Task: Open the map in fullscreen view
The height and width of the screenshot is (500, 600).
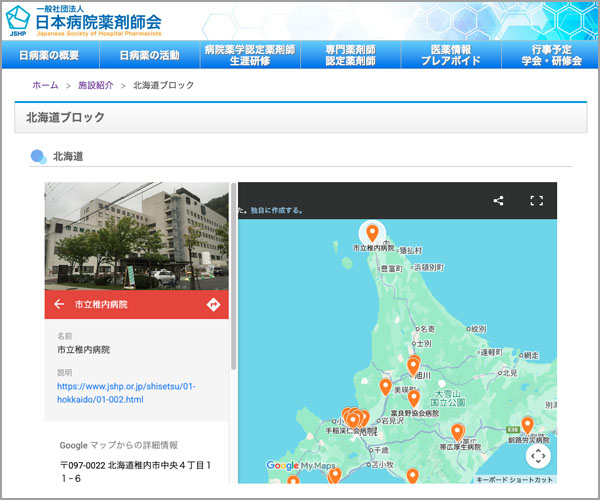Action: click(x=536, y=200)
